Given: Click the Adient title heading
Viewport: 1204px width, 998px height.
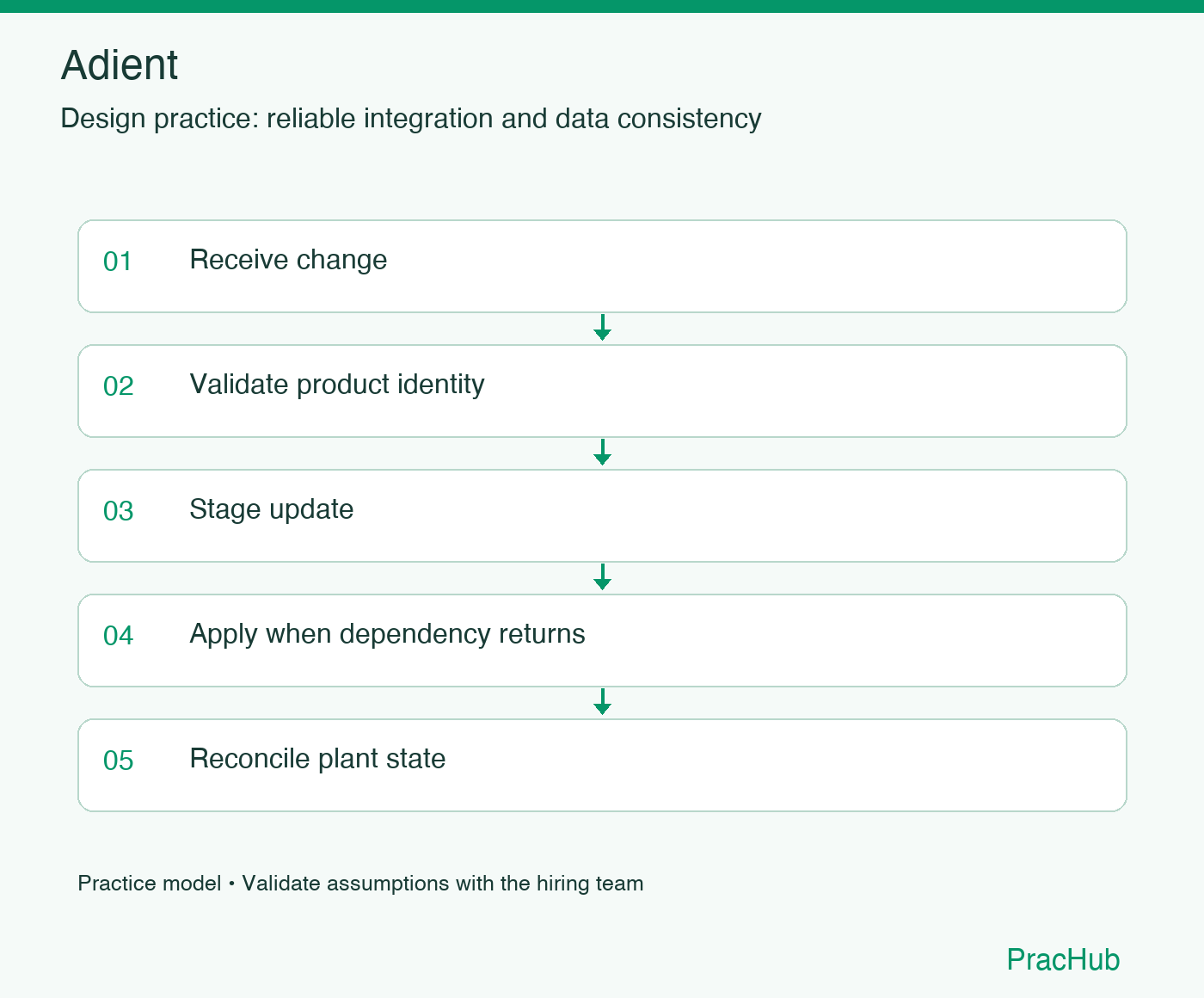Looking at the screenshot, I should point(120,65).
